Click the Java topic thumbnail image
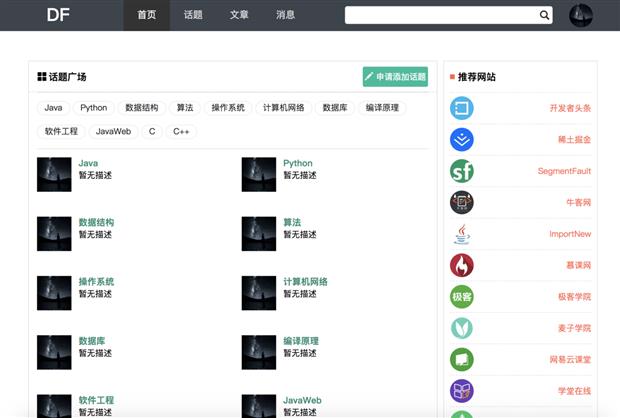 tap(54, 174)
